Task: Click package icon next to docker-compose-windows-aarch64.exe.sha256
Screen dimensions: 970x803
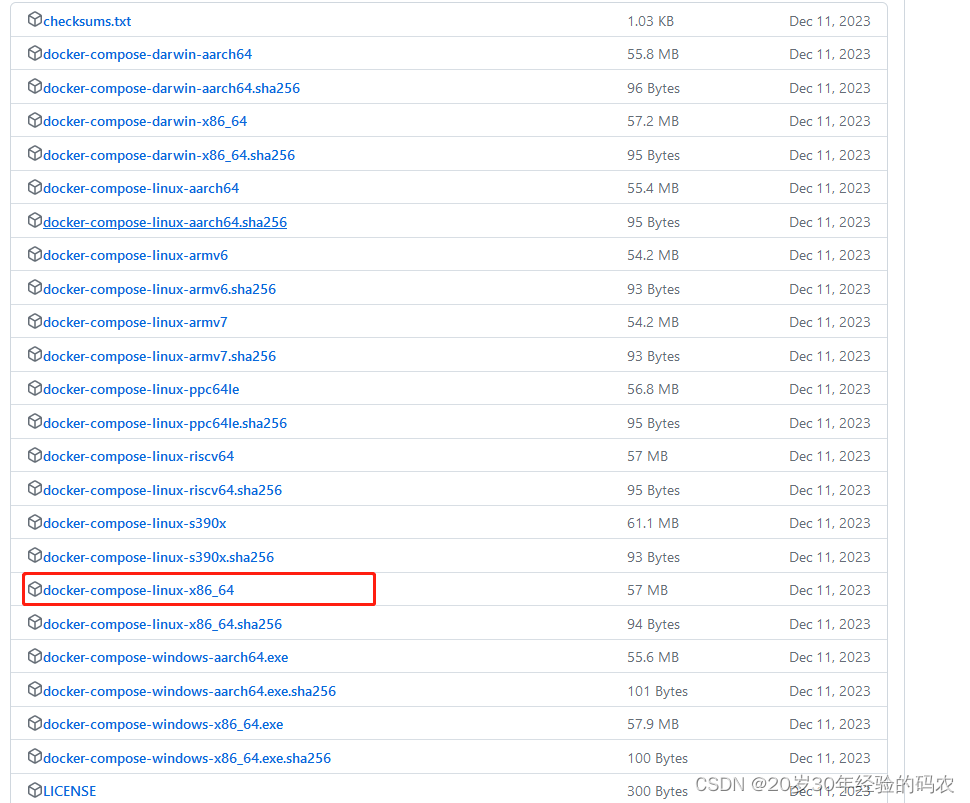Action: (x=35, y=690)
